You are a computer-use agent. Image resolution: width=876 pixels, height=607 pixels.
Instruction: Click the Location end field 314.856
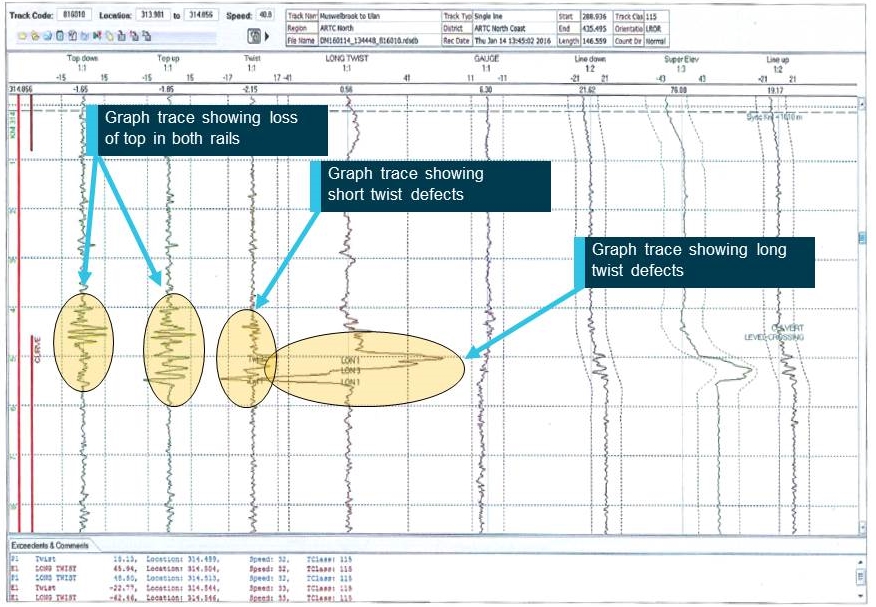(x=201, y=15)
